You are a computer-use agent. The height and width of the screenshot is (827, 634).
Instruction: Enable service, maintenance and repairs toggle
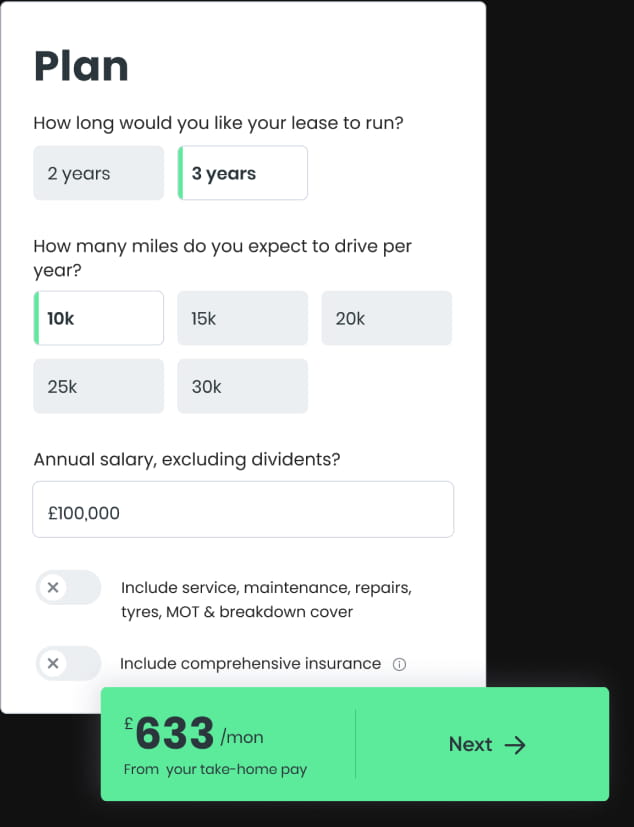tap(68, 588)
